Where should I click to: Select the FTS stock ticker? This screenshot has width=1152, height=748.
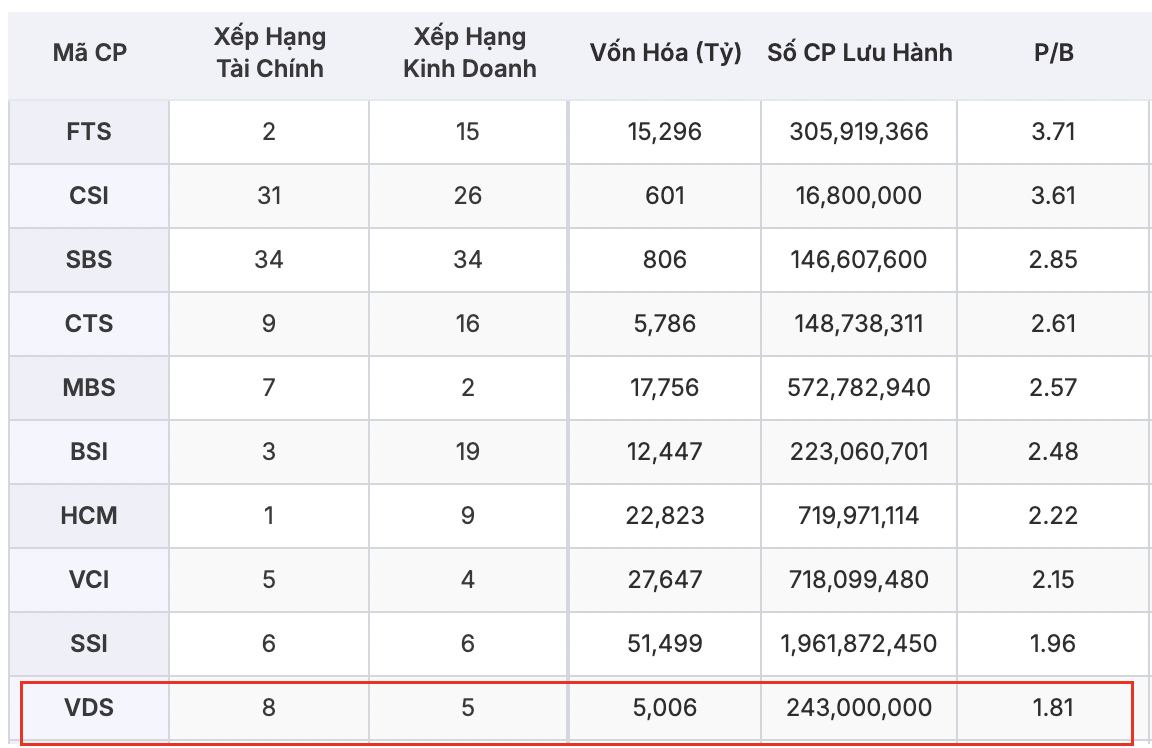90,131
